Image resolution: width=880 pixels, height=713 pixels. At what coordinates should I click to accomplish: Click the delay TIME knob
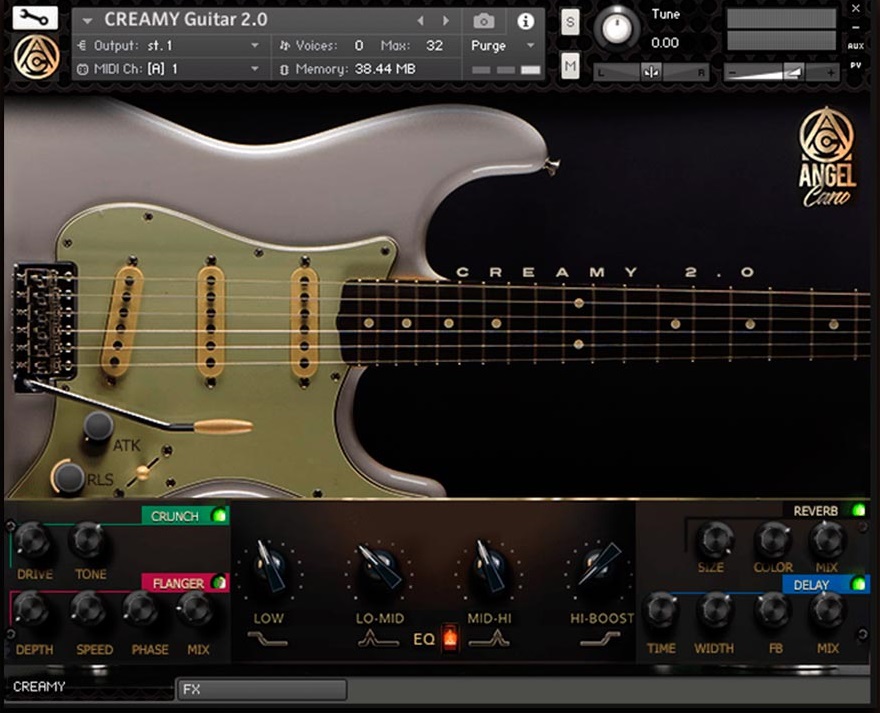[x=662, y=610]
